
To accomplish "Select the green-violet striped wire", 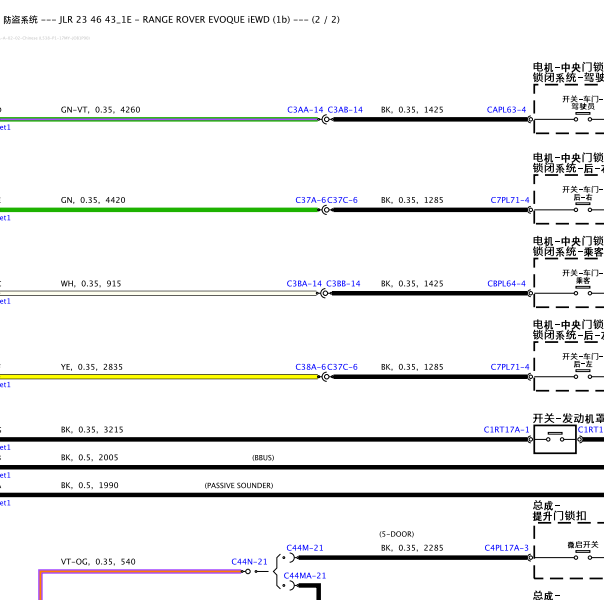I will pyautogui.click(x=159, y=119).
